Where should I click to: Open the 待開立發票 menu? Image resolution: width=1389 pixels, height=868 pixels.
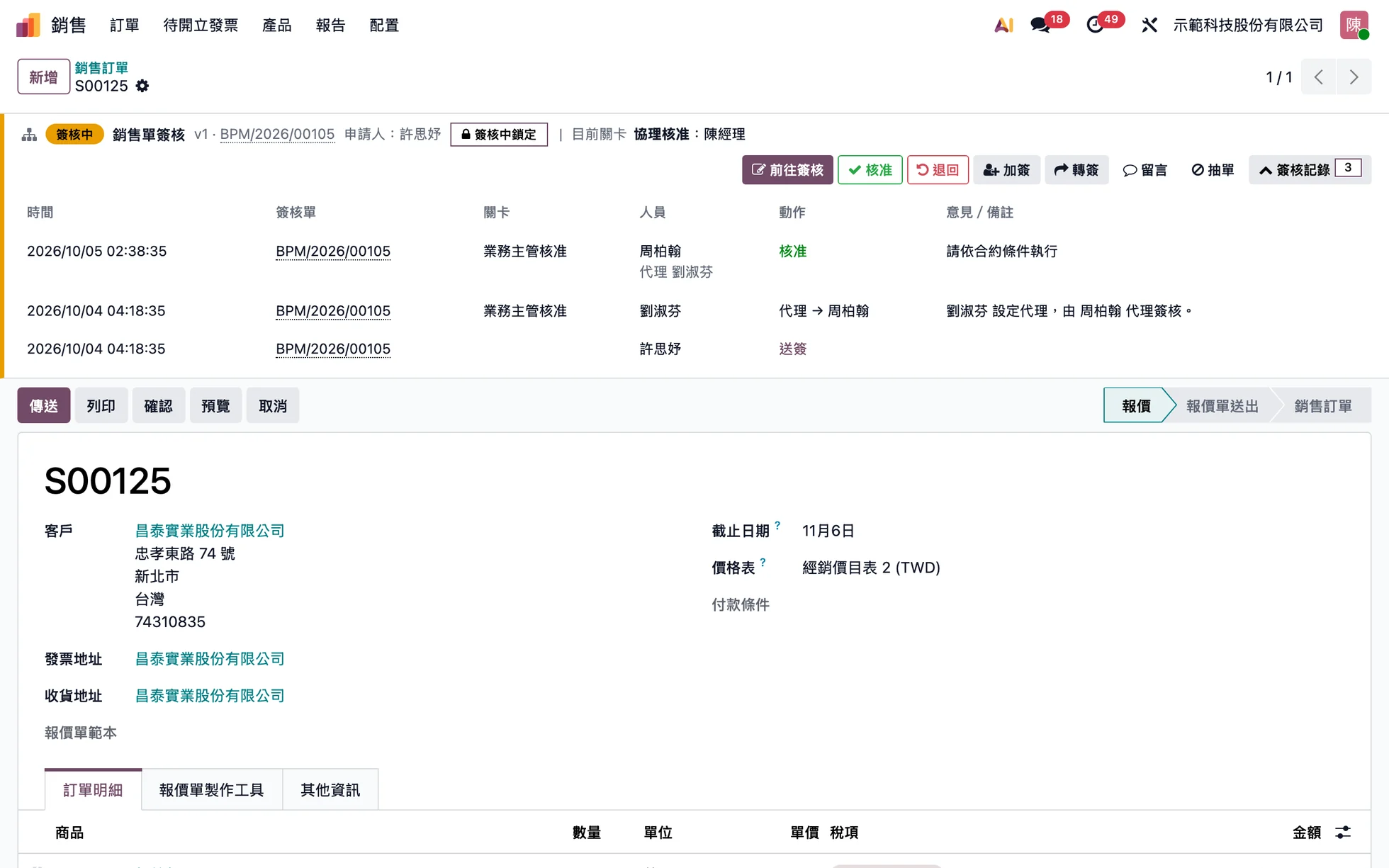pyautogui.click(x=201, y=26)
